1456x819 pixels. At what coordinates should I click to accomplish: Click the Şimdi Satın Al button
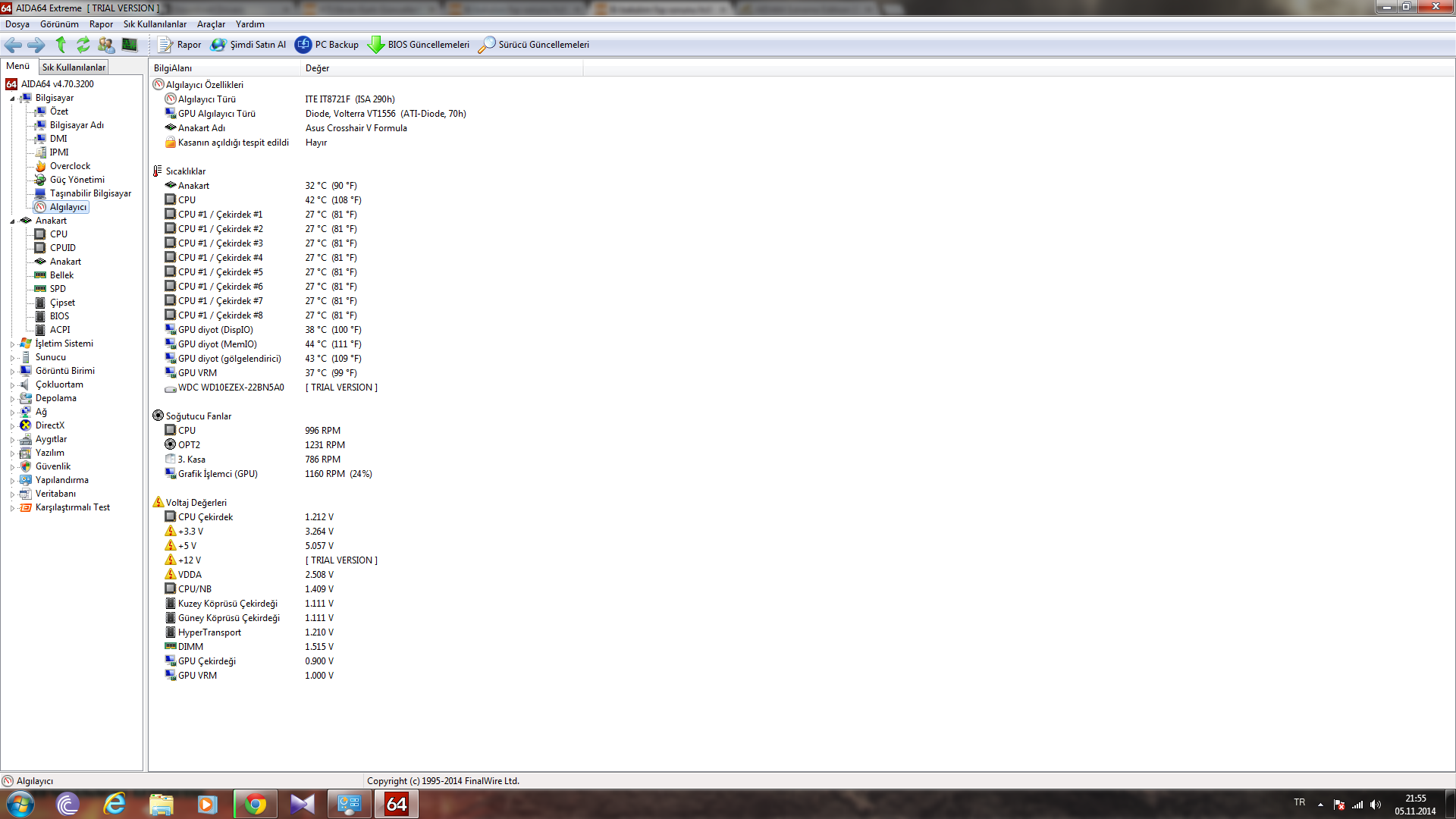point(249,45)
